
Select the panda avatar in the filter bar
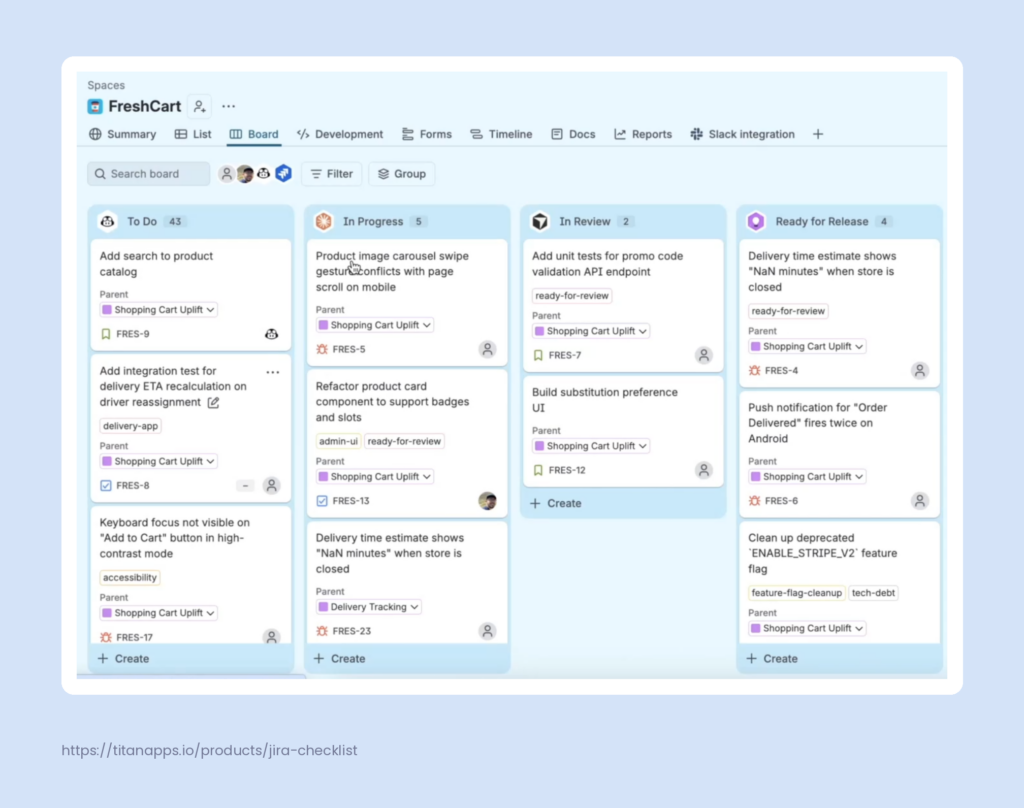click(264, 174)
